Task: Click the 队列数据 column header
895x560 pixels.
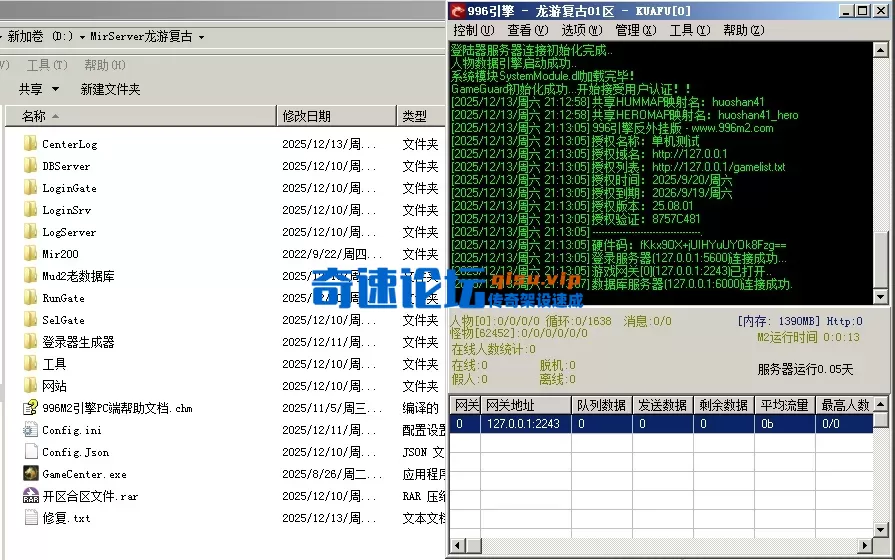Action: coord(602,405)
